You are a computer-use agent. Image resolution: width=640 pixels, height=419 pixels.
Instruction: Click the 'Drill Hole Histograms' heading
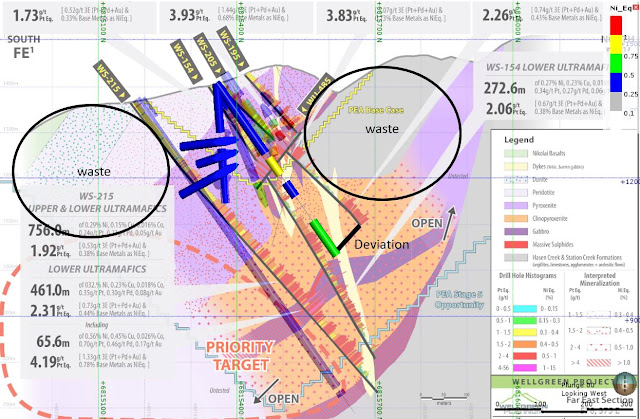(527, 276)
